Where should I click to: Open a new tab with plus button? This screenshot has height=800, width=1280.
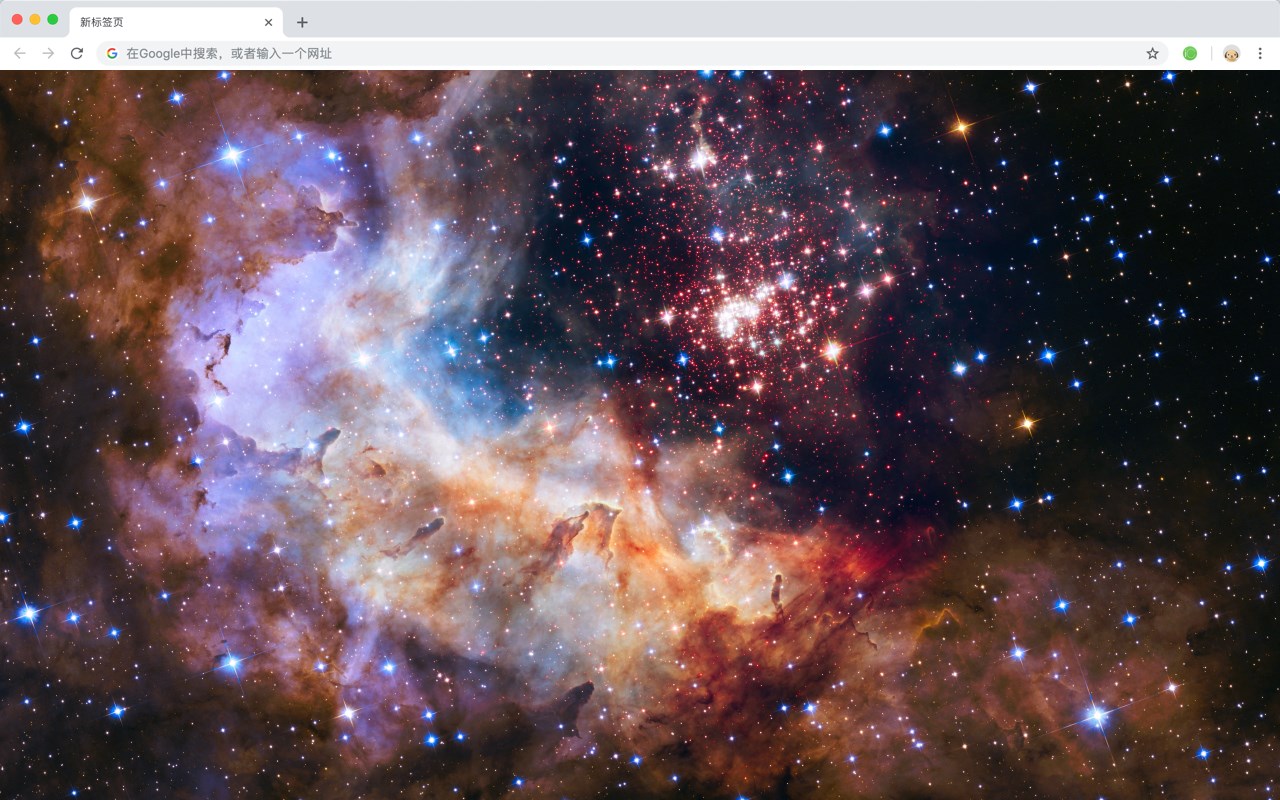click(x=302, y=22)
